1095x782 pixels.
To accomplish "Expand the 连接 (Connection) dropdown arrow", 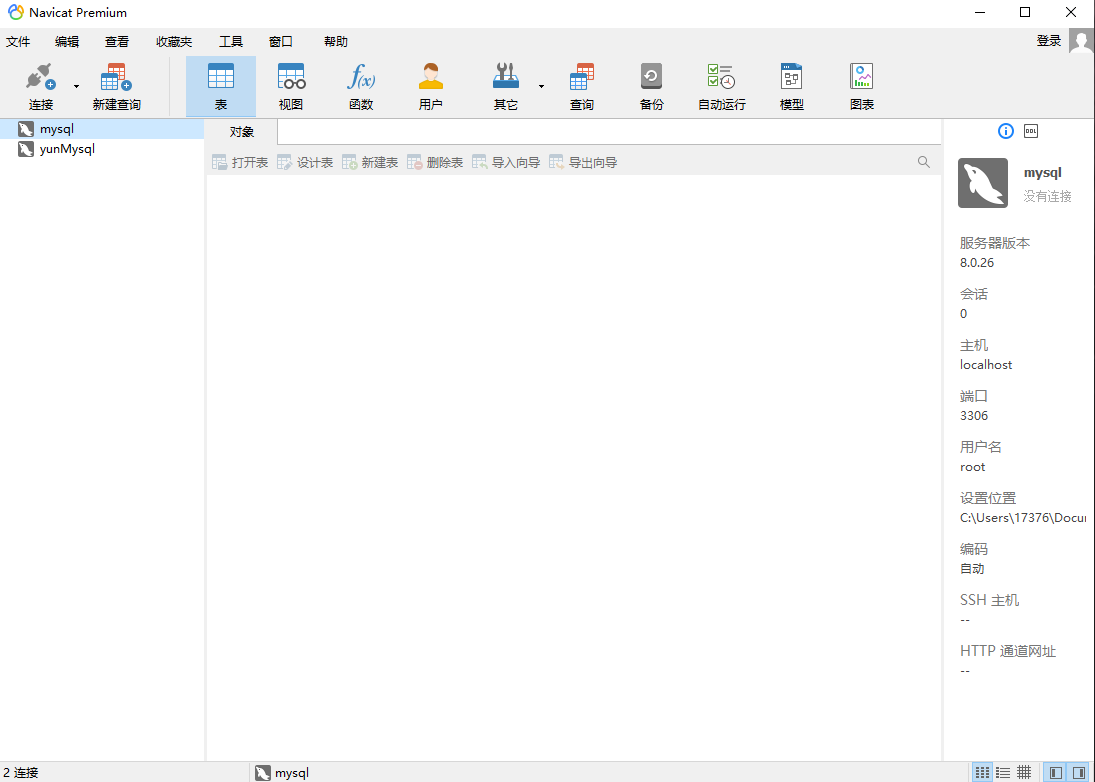I will pos(76,87).
